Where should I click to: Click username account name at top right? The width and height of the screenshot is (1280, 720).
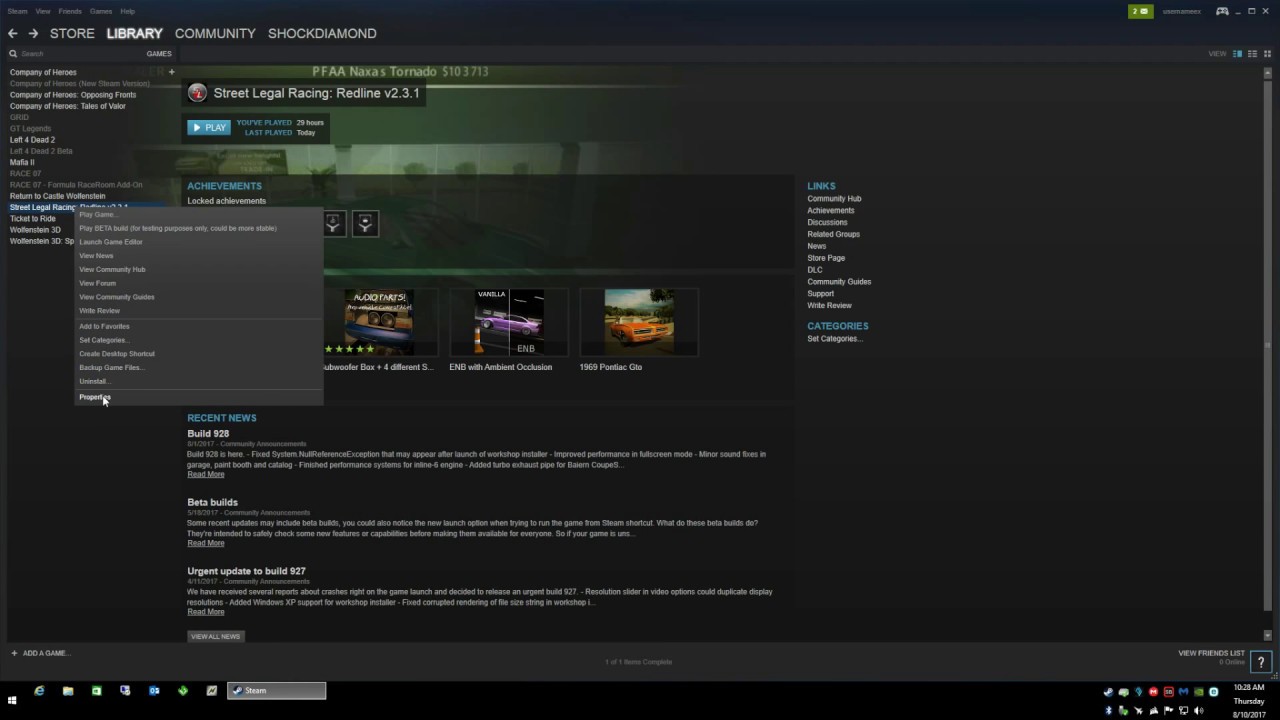[x=1182, y=11]
